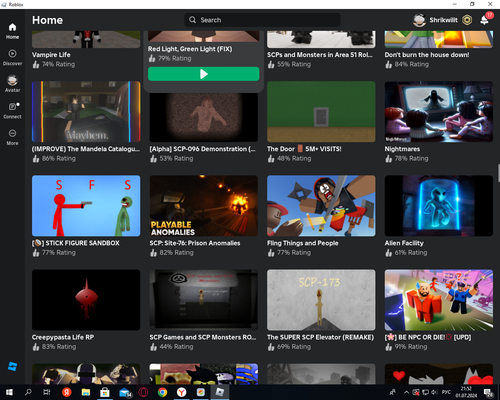Click the Home page heading
The height and width of the screenshot is (400, 500).
pyautogui.click(x=47, y=20)
